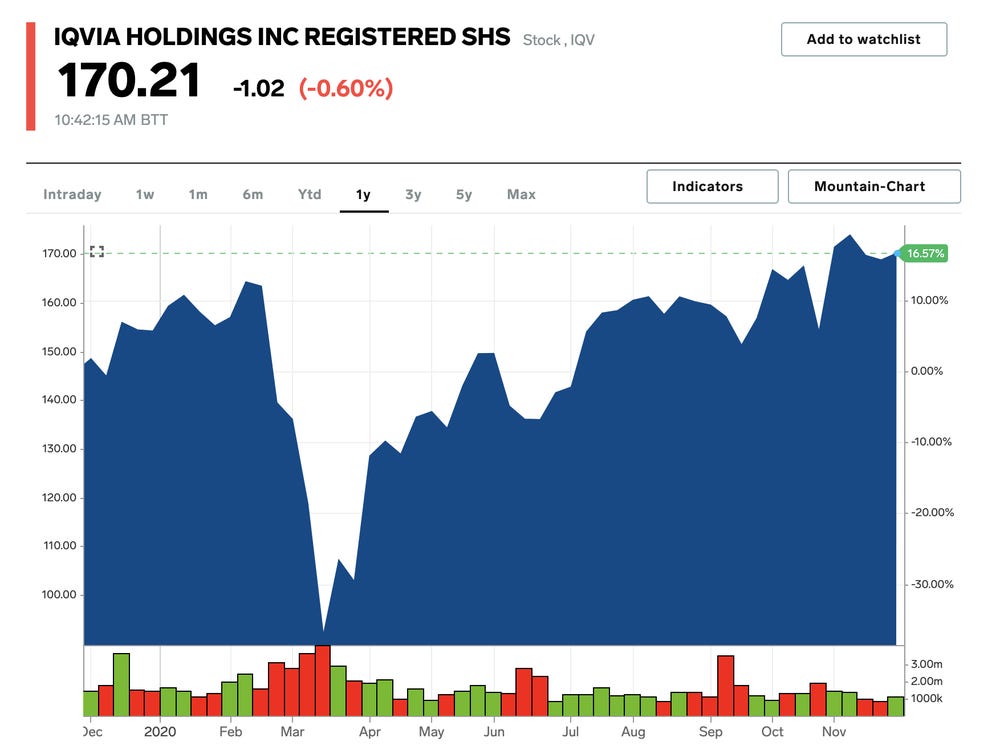Click the 160.00 price axis label
Viewport: 1000px width, 750px height.
click(x=59, y=302)
